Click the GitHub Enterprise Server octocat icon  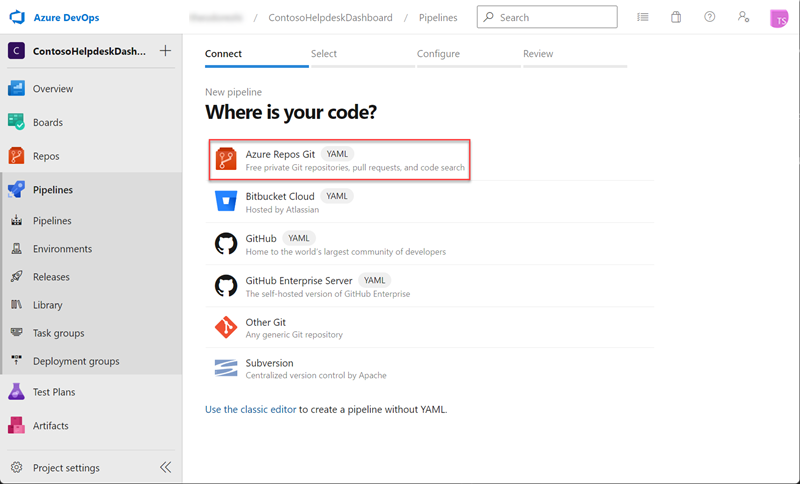point(226,286)
